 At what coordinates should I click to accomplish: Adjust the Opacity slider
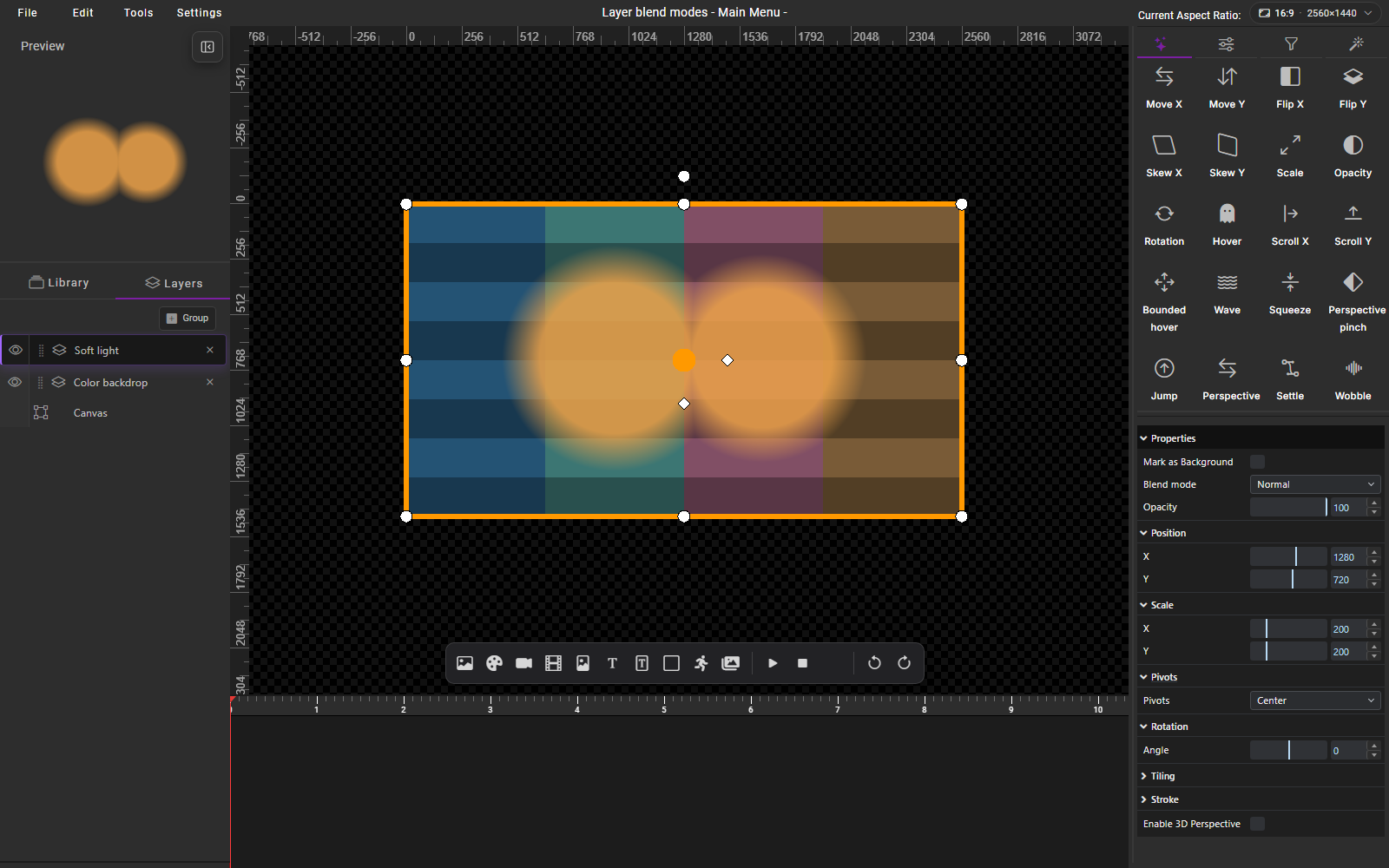pos(1288,507)
